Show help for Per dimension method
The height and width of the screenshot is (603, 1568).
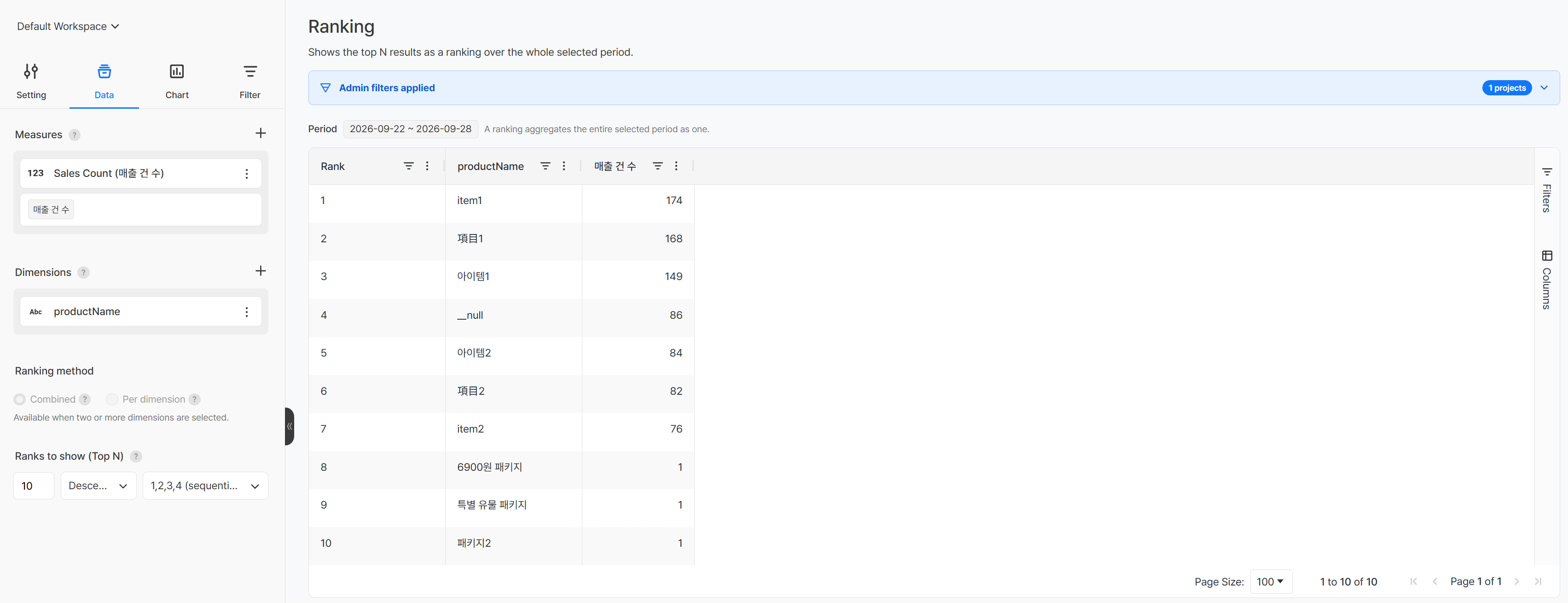click(x=194, y=399)
